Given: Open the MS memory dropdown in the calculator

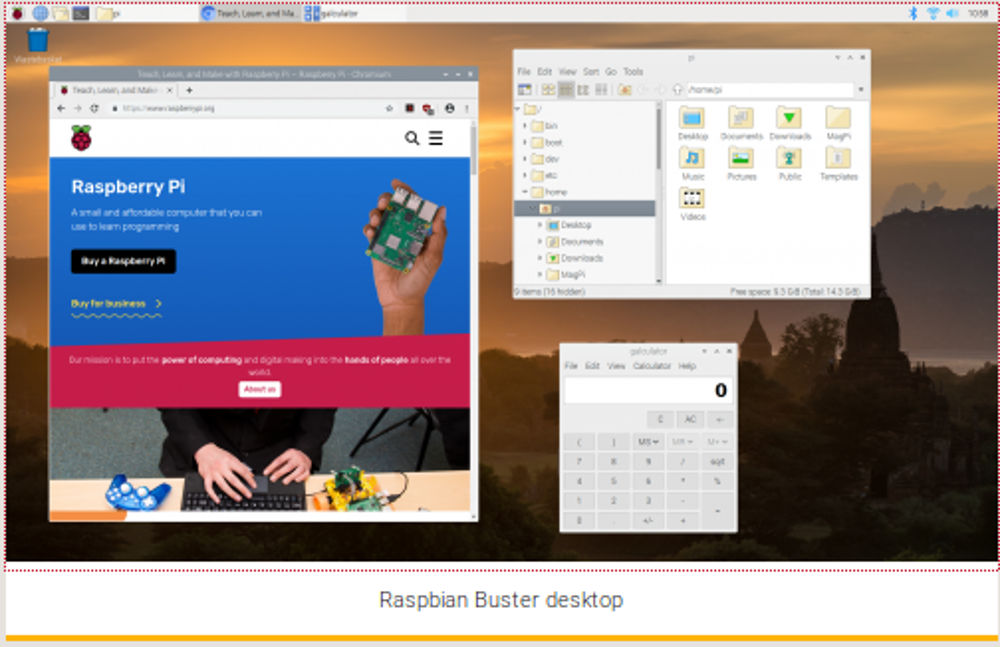Looking at the screenshot, I should [x=647, y=441].
